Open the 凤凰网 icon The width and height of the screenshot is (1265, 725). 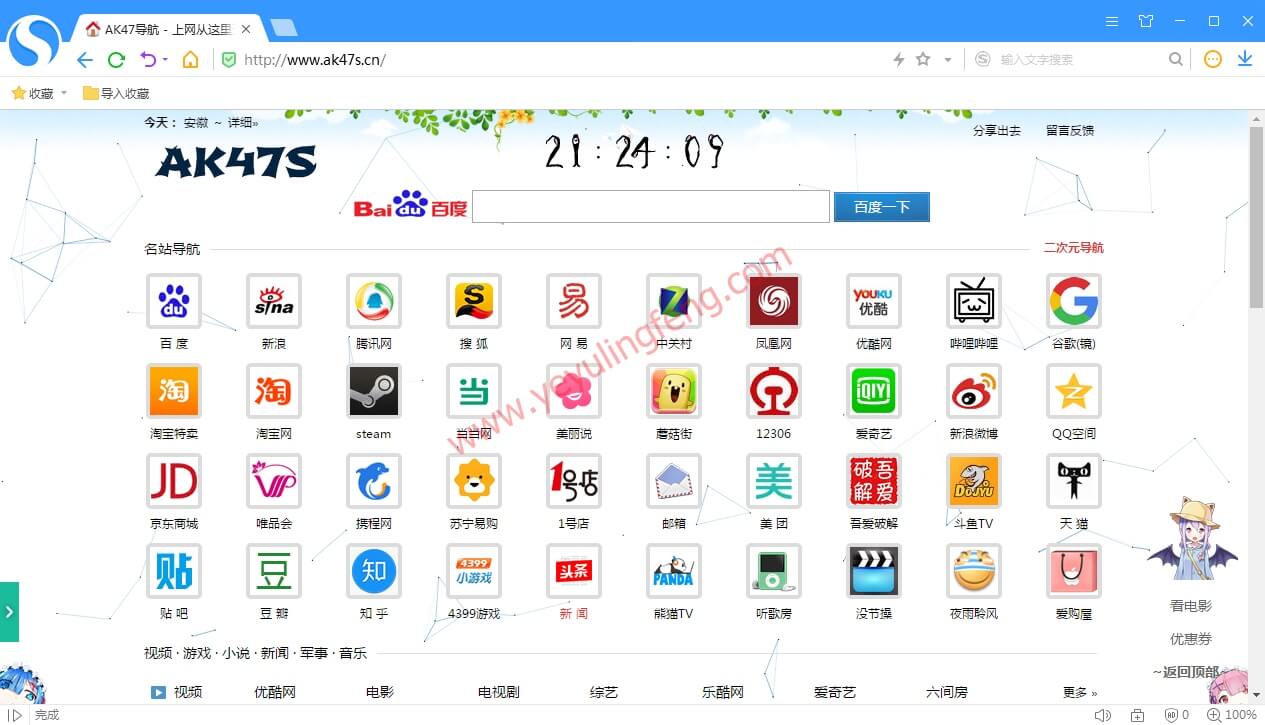pyautogui.click(x=774, y=301)
